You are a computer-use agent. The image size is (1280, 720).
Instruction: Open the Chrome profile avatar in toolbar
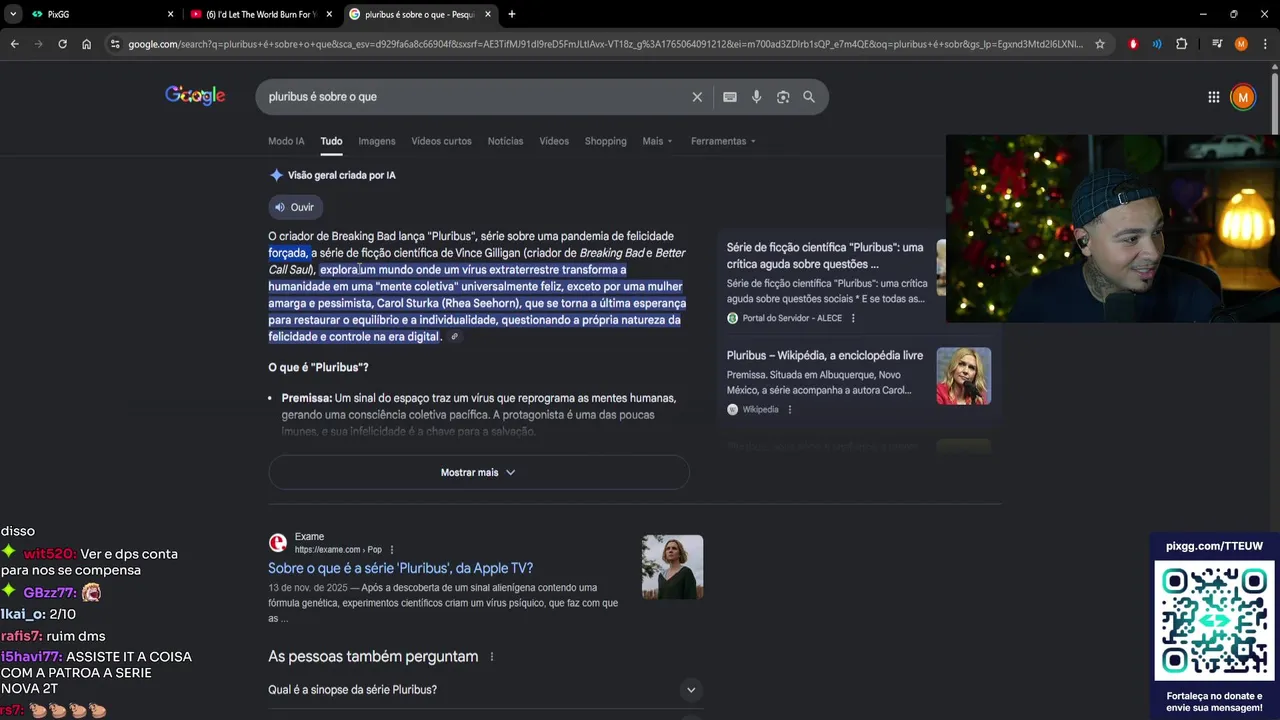tap(1241, 44)
